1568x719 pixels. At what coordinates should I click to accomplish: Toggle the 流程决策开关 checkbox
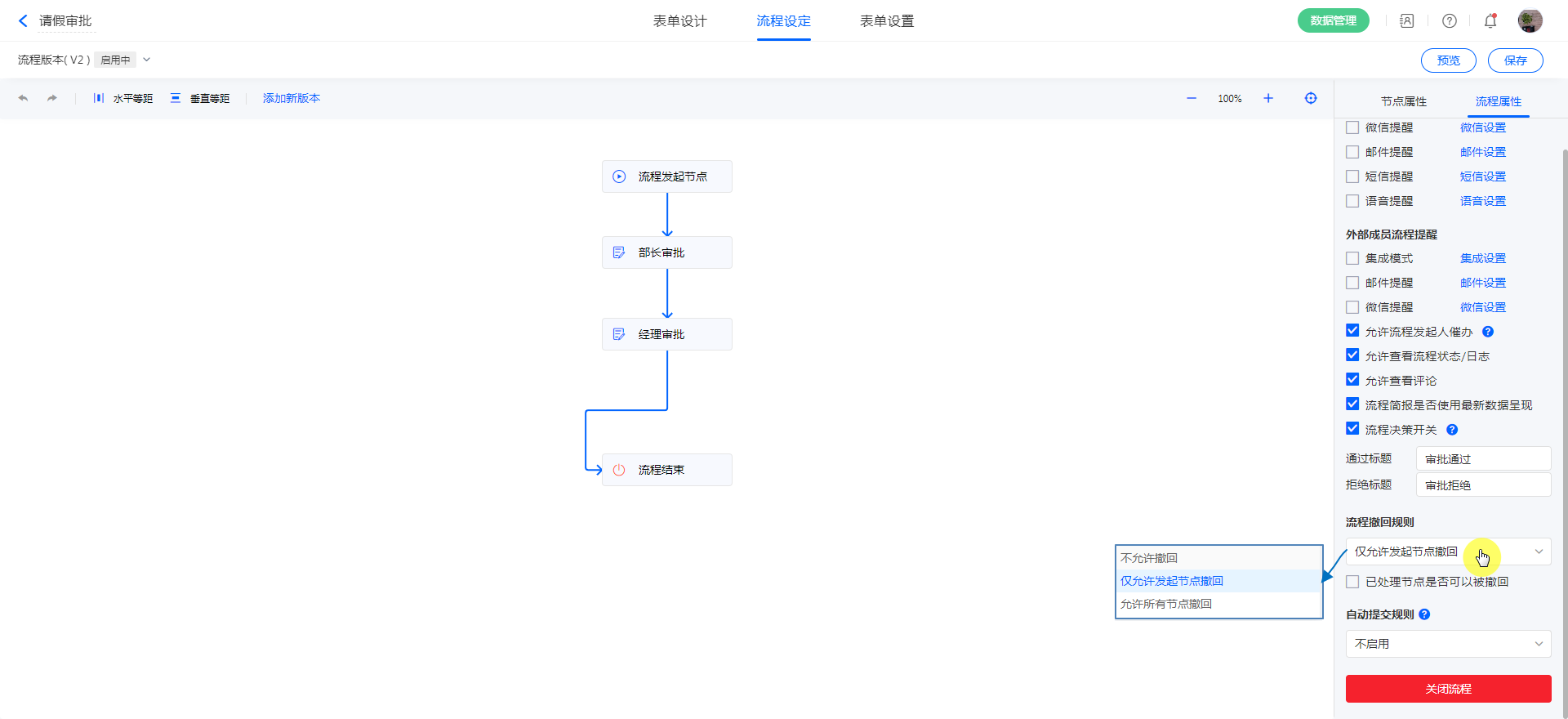(1352, 429)
